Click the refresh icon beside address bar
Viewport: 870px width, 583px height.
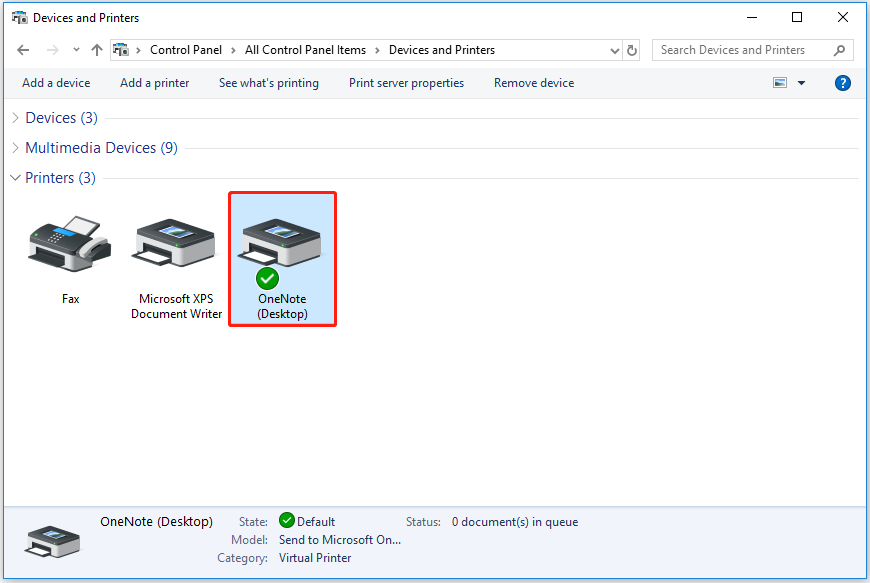(x=631, y=50)
